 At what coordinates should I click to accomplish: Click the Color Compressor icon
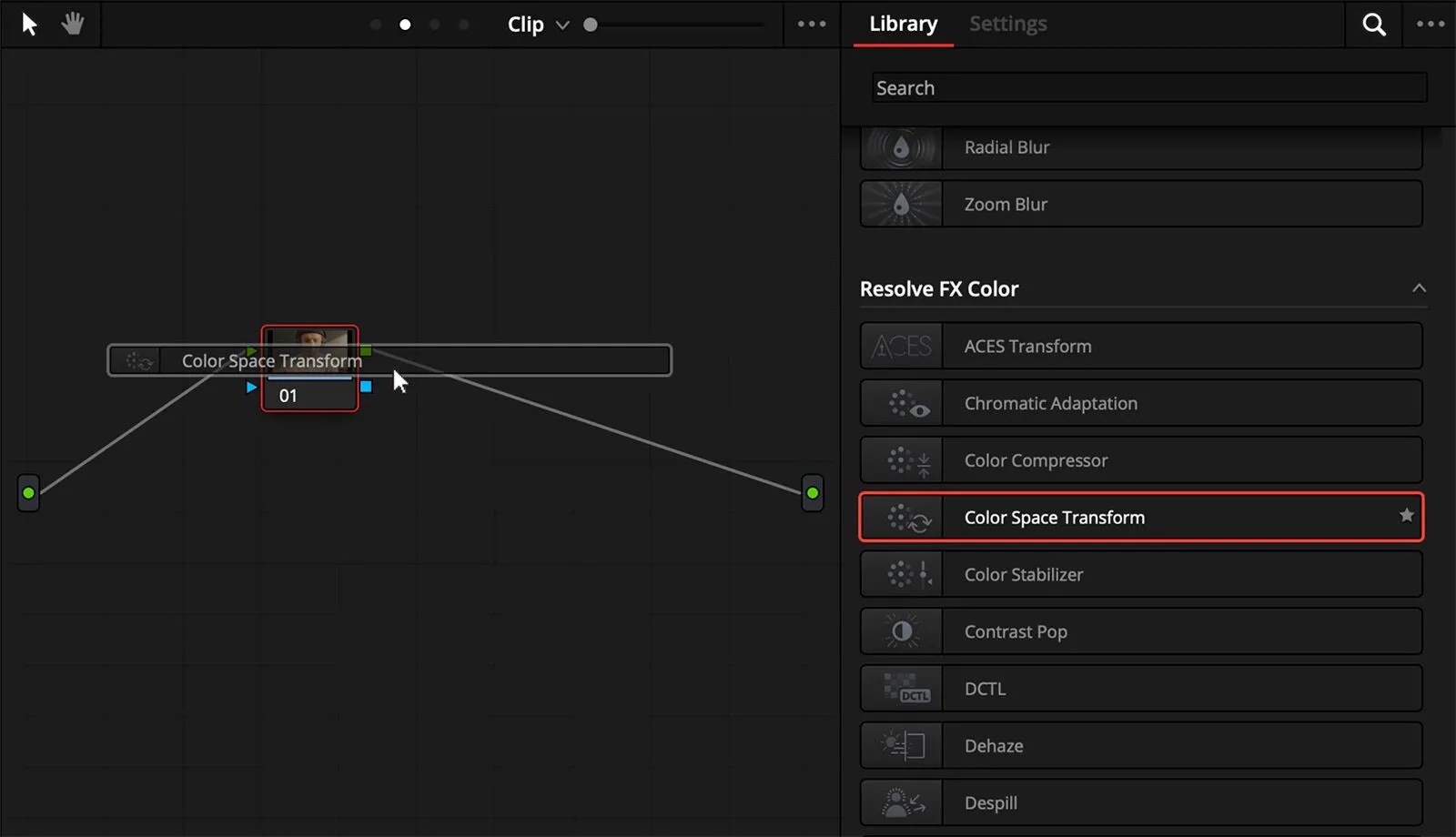click(901, 460)
